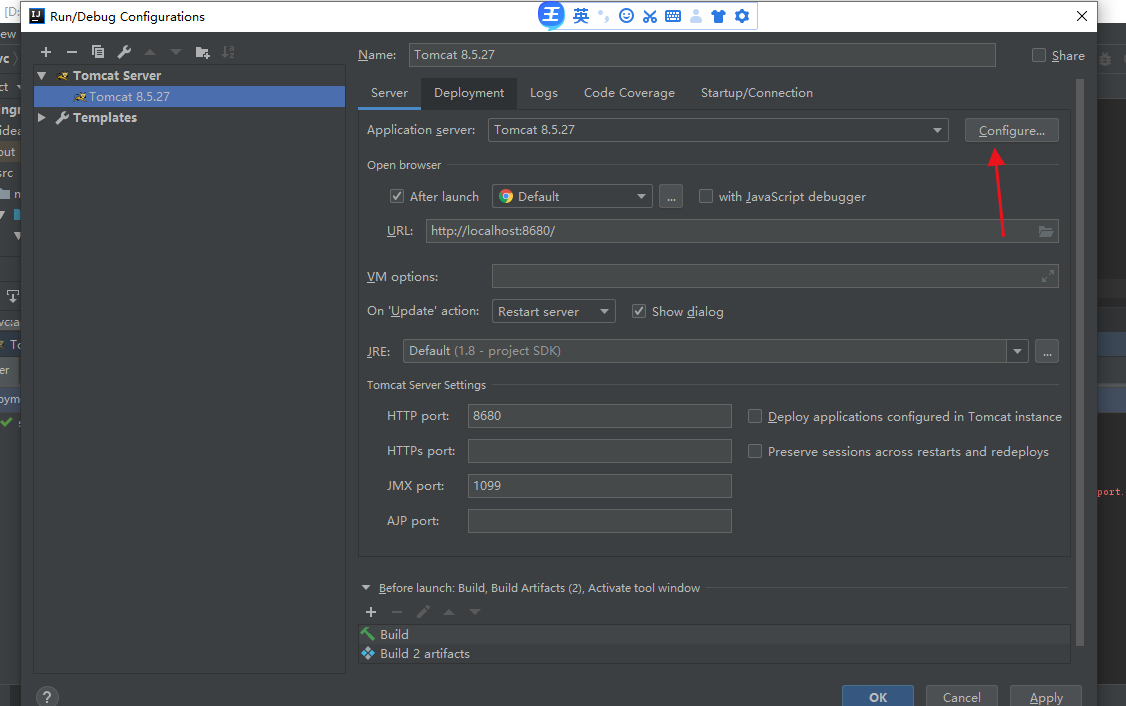Move before-launch task down
Viewport: 1126px width, 706px height.
tap(475, 612)
